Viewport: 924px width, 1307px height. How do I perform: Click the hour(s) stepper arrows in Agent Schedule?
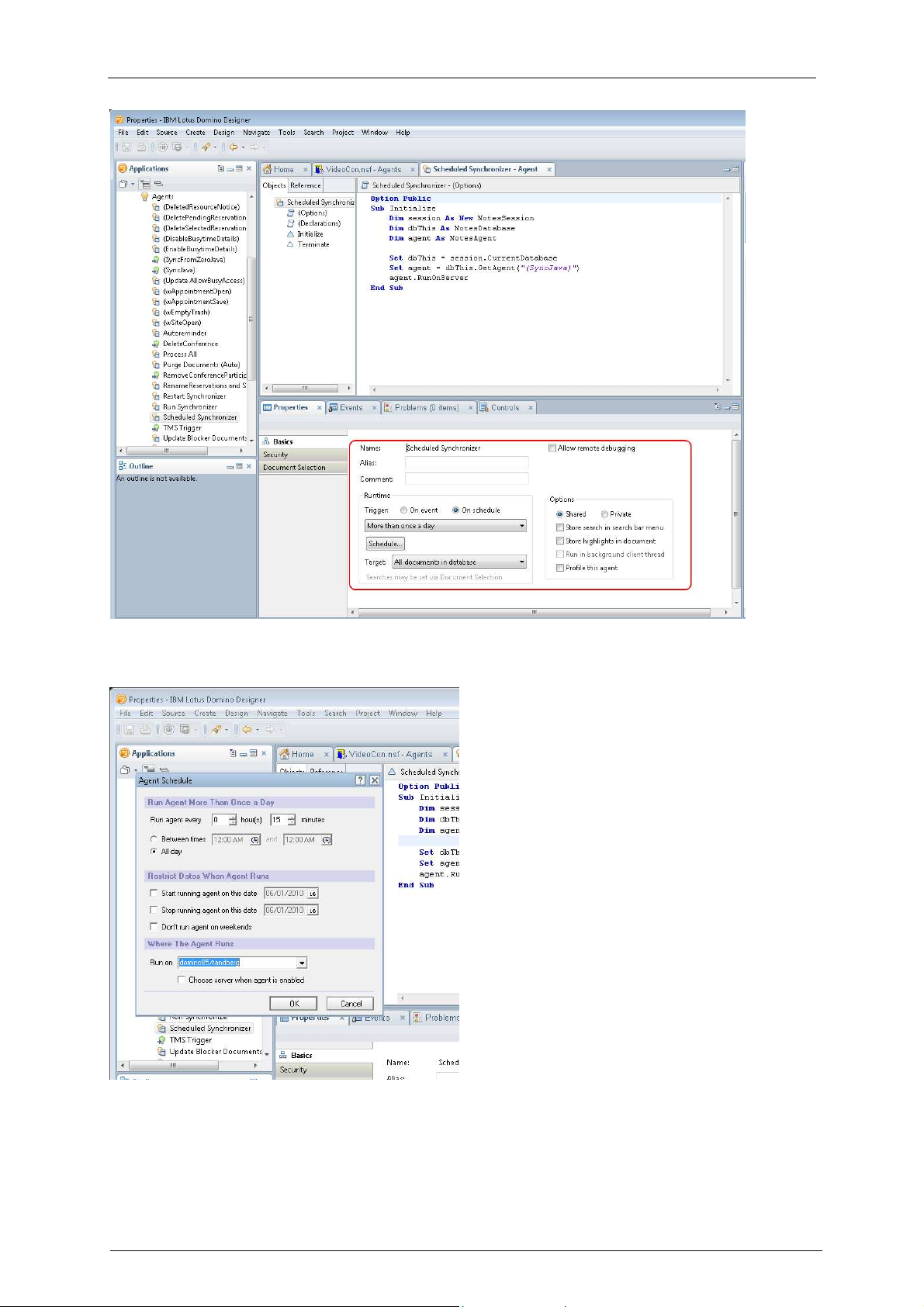click(x=233, y=820)
